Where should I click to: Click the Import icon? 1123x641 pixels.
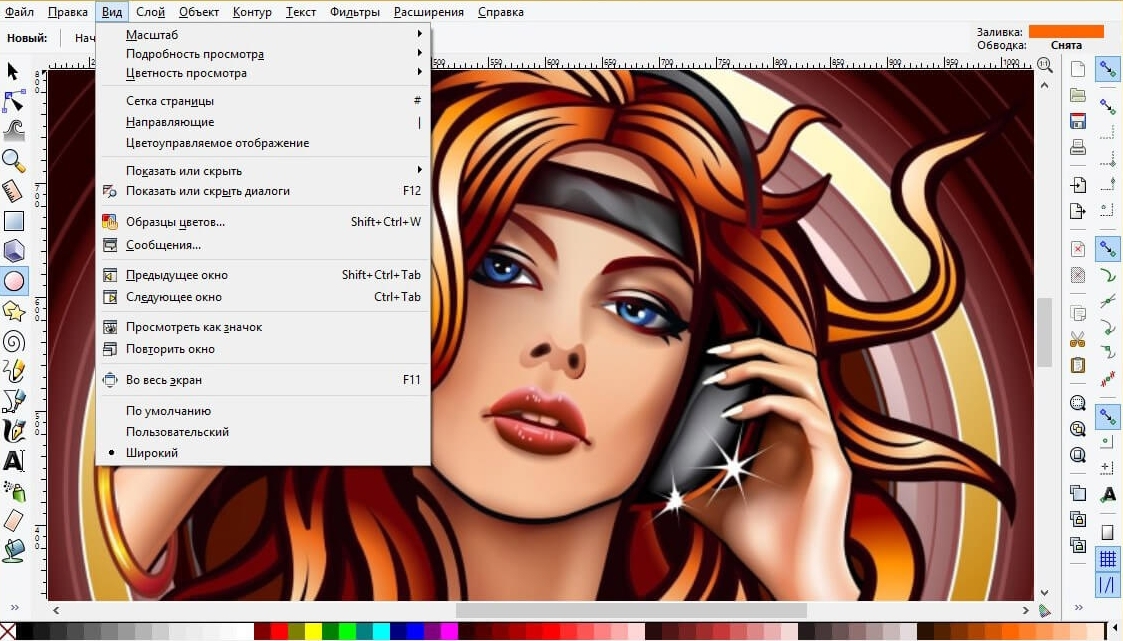[1078, 185]
